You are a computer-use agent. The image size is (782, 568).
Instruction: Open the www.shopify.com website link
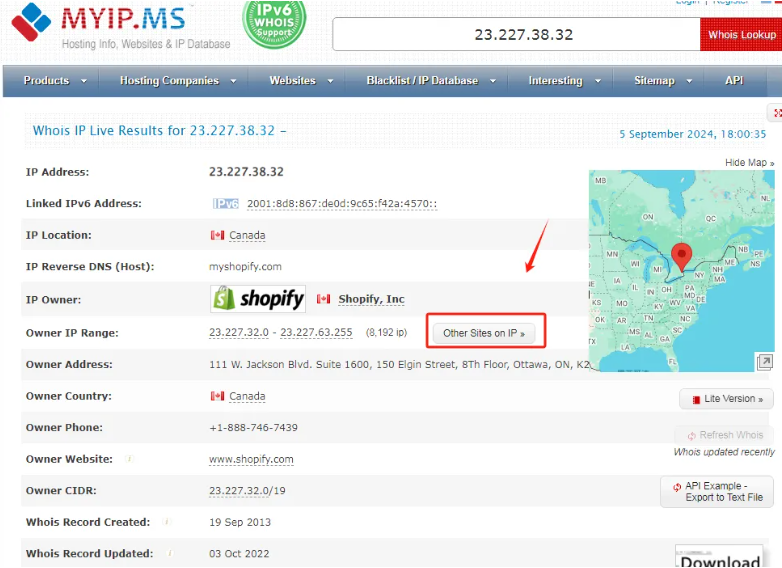coord(251,459)
